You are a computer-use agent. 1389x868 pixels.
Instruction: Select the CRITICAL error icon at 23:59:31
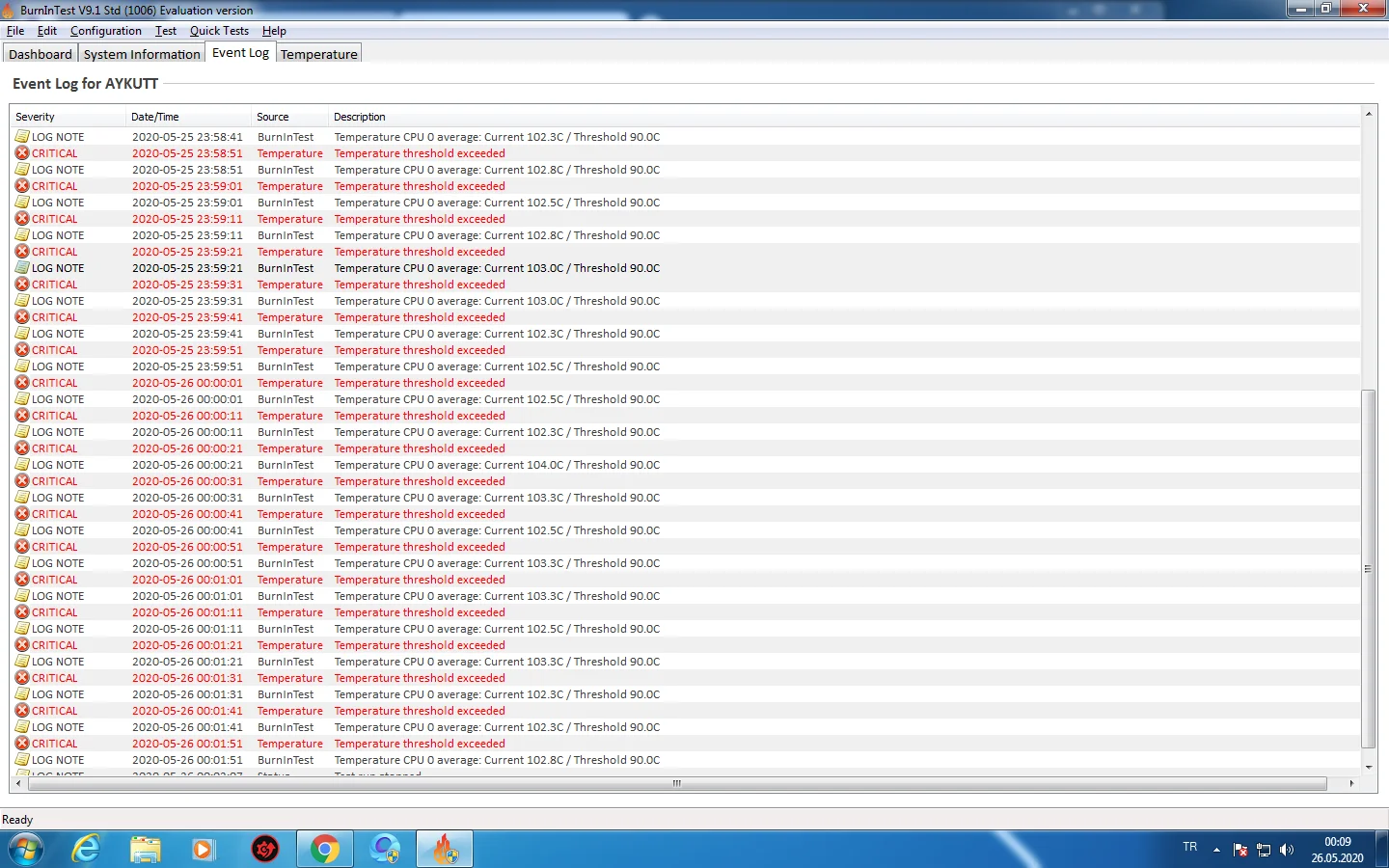pos(22,284)
